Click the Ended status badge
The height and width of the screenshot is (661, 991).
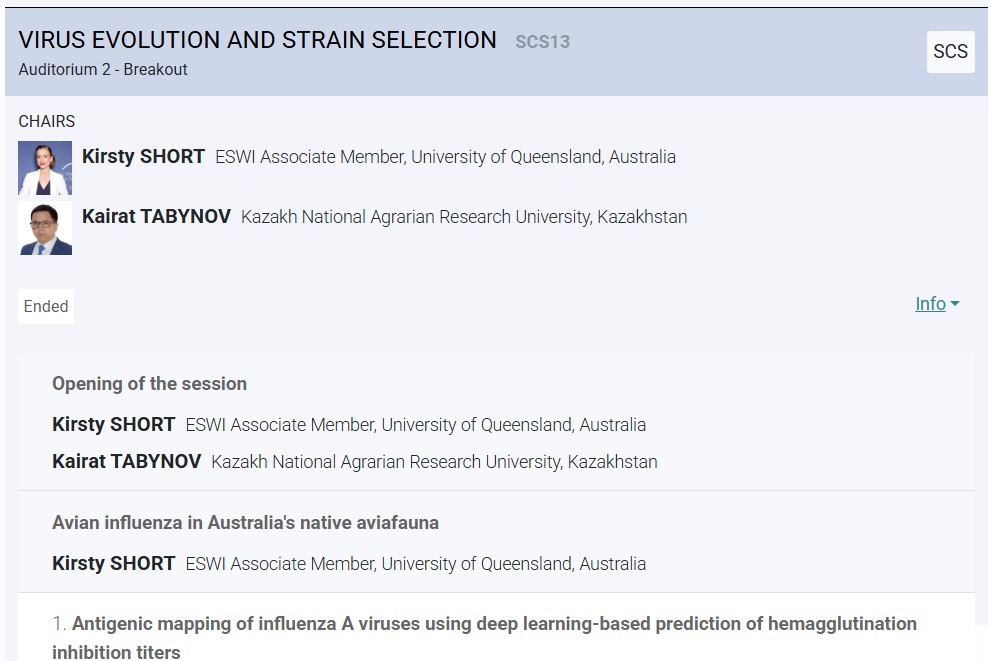(46, 306)
